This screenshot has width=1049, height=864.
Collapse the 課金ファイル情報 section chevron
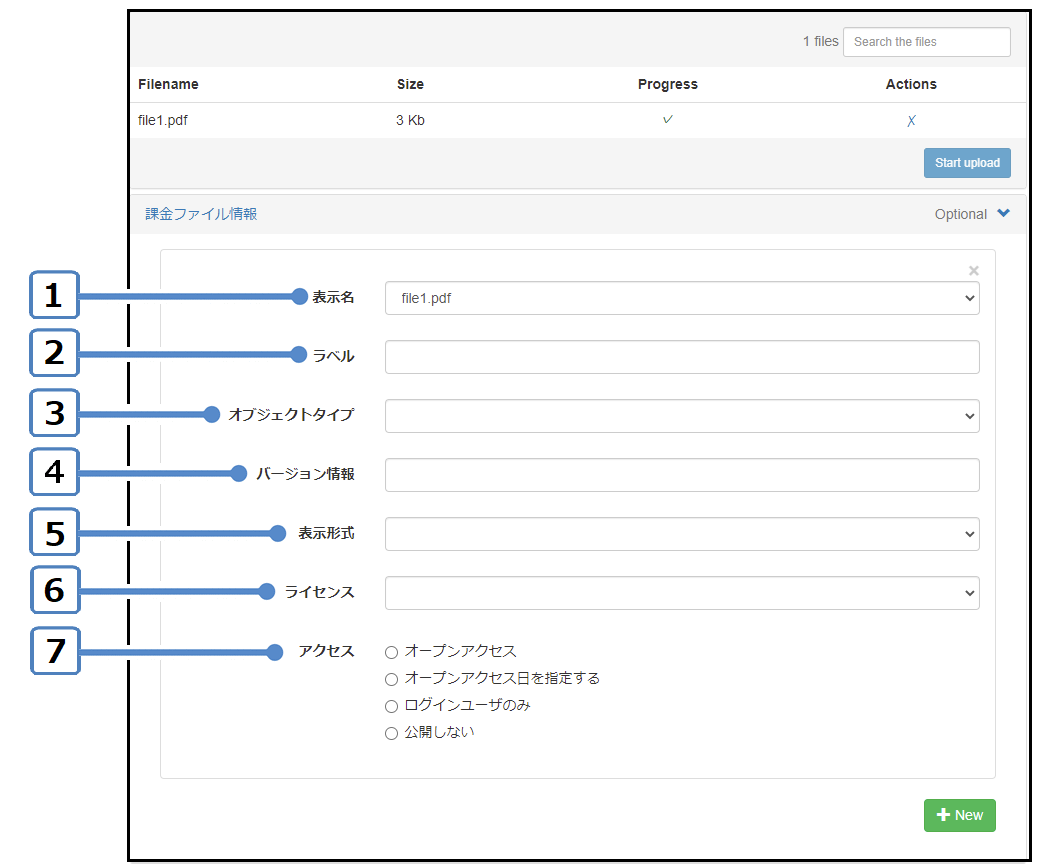click(1004, 213)
